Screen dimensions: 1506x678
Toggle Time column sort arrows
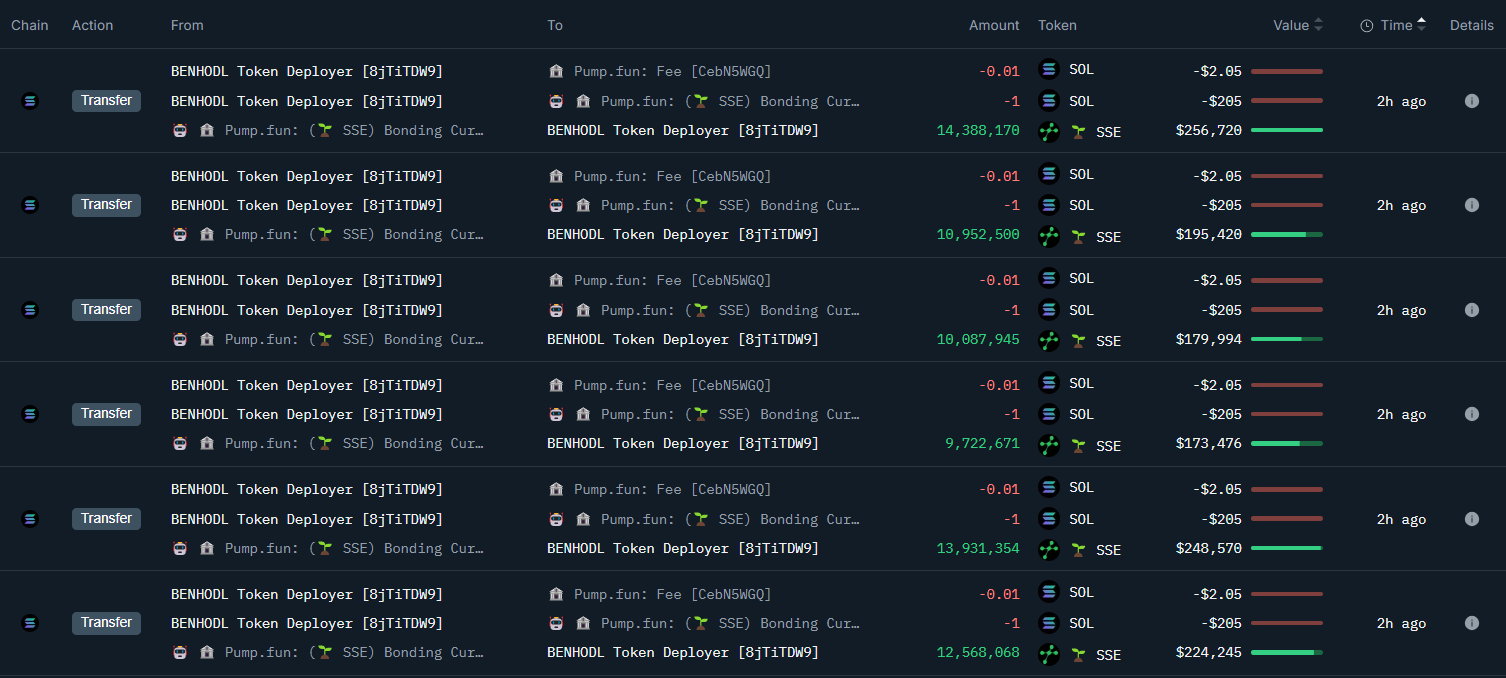coord(1421,25)
